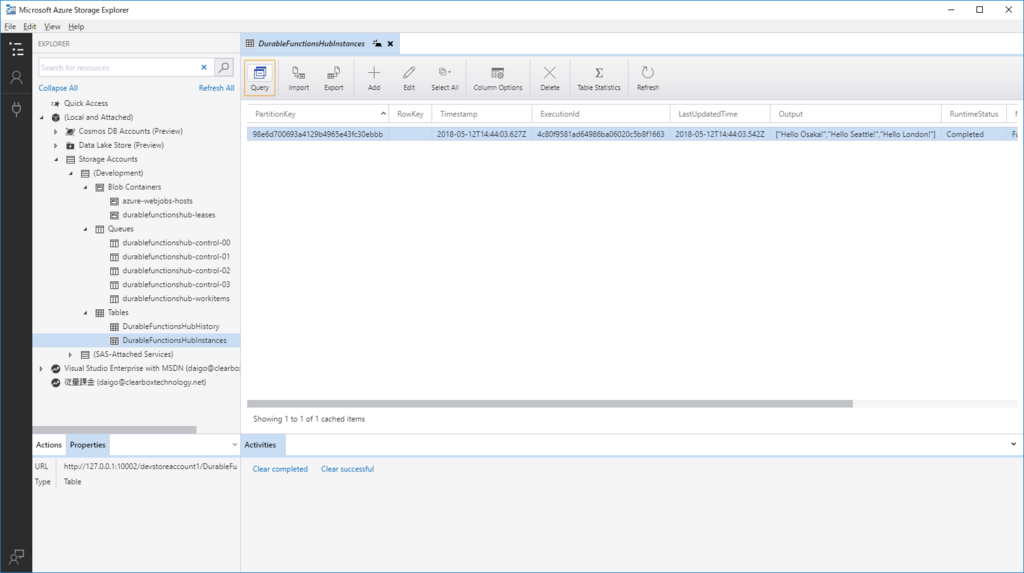The width and height of the screenshot is (1024, 573).
Task: Sort by Timestamp column header
Action: pos(481,114)
